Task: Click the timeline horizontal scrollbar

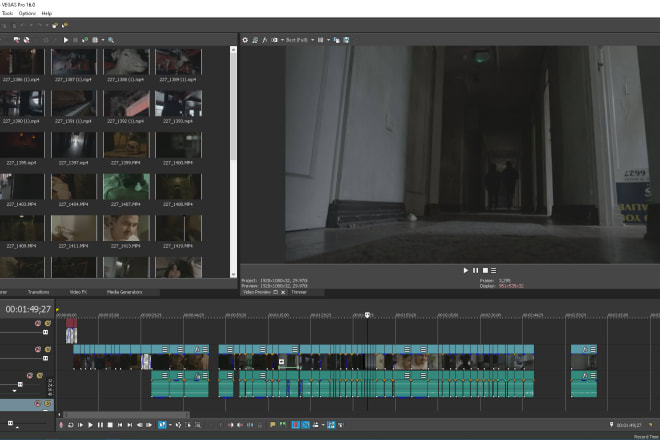Action: point(126,415)
